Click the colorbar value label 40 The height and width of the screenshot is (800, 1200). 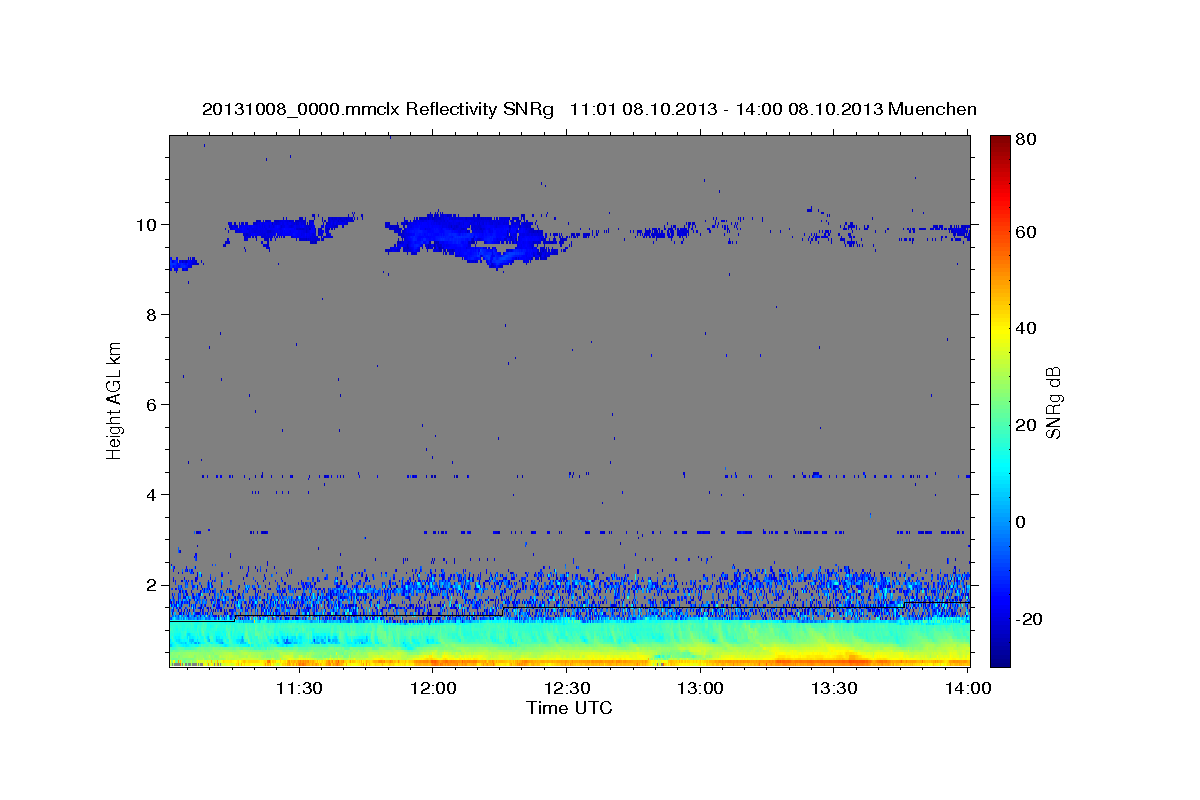click(x=1028, y=328)
